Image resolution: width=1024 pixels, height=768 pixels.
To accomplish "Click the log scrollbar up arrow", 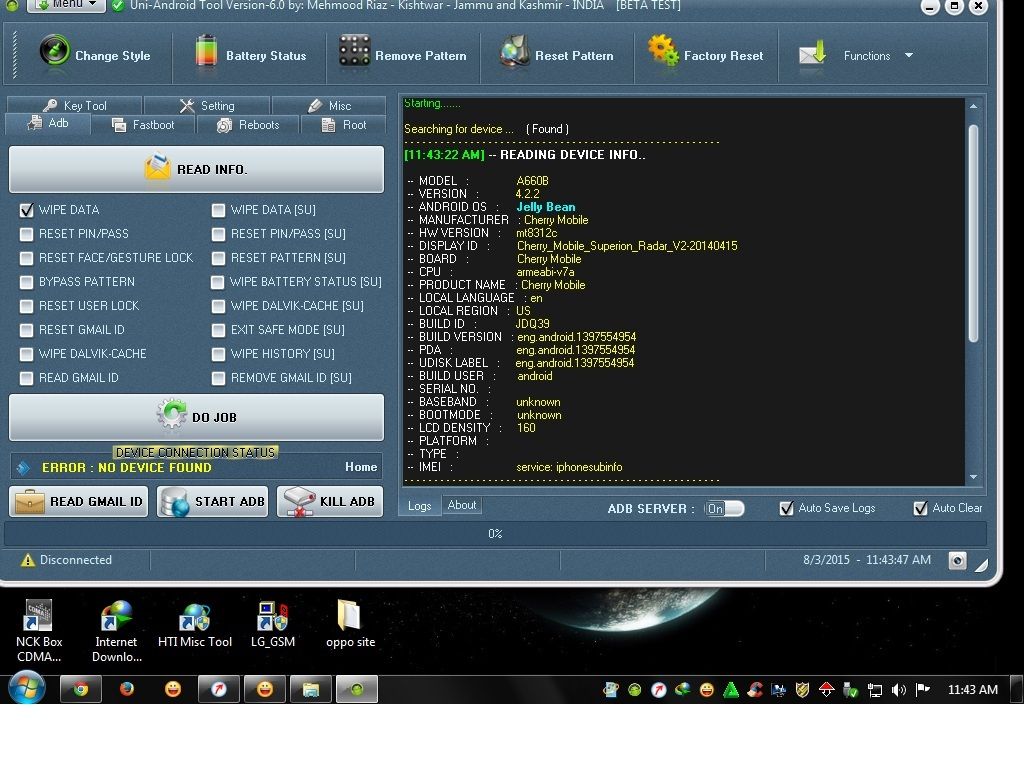I will coord(973,106).
